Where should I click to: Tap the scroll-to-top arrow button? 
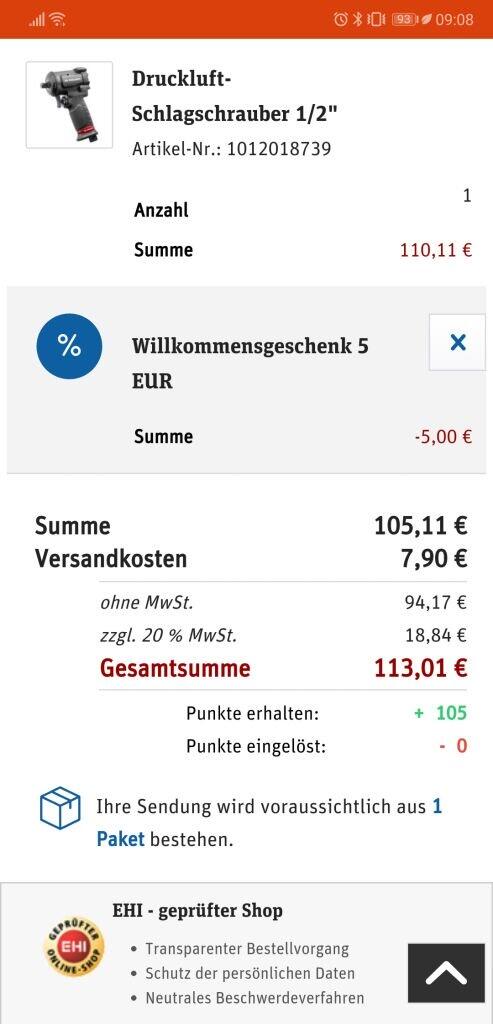[x=447, y=972]
